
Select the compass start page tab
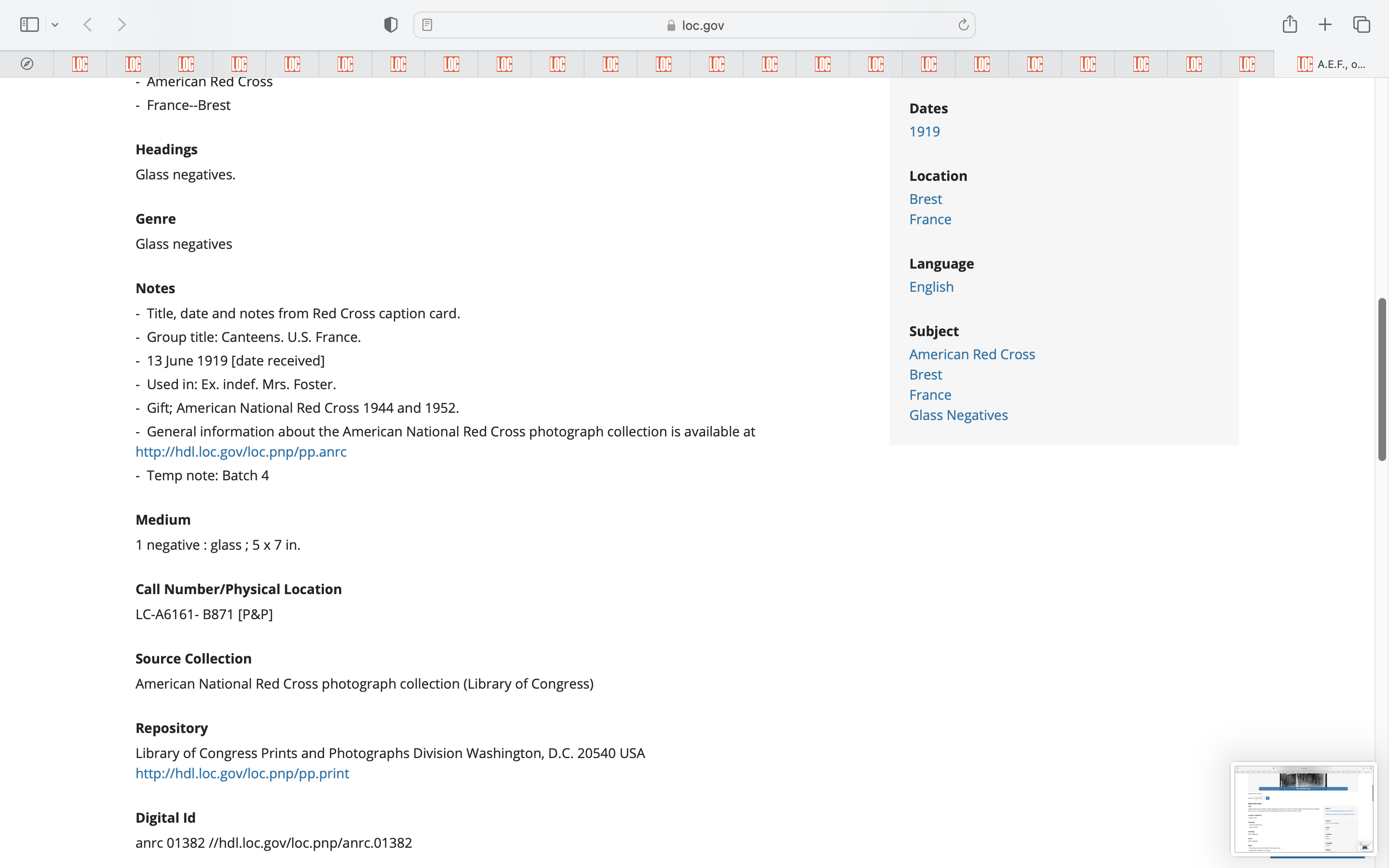point(27,64)
